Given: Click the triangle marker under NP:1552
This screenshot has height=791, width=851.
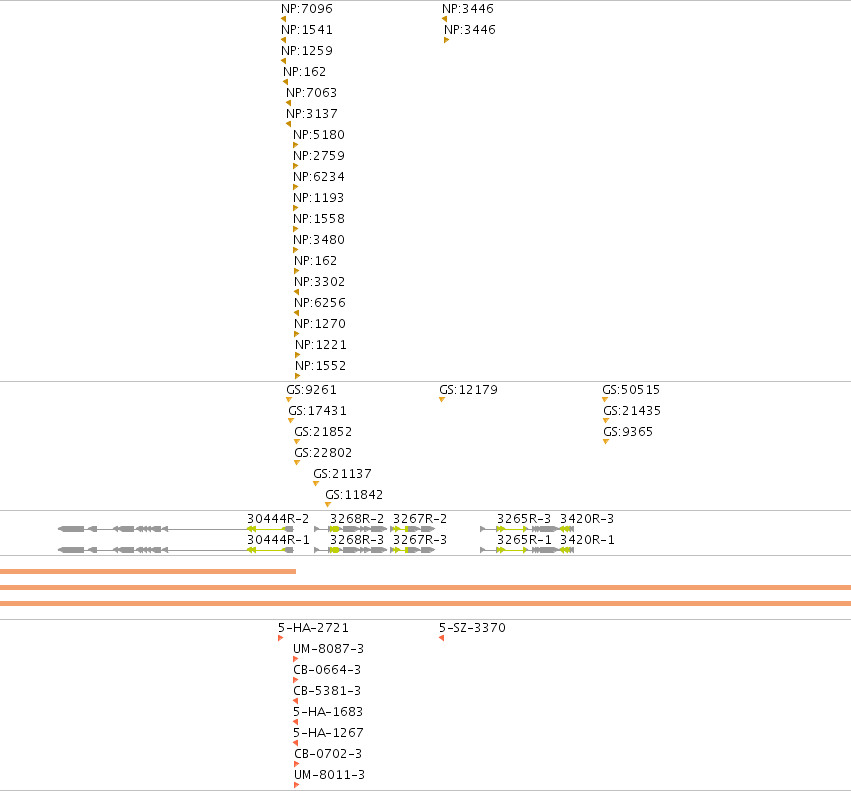Looking at the screenshot, I should point(297,376).
